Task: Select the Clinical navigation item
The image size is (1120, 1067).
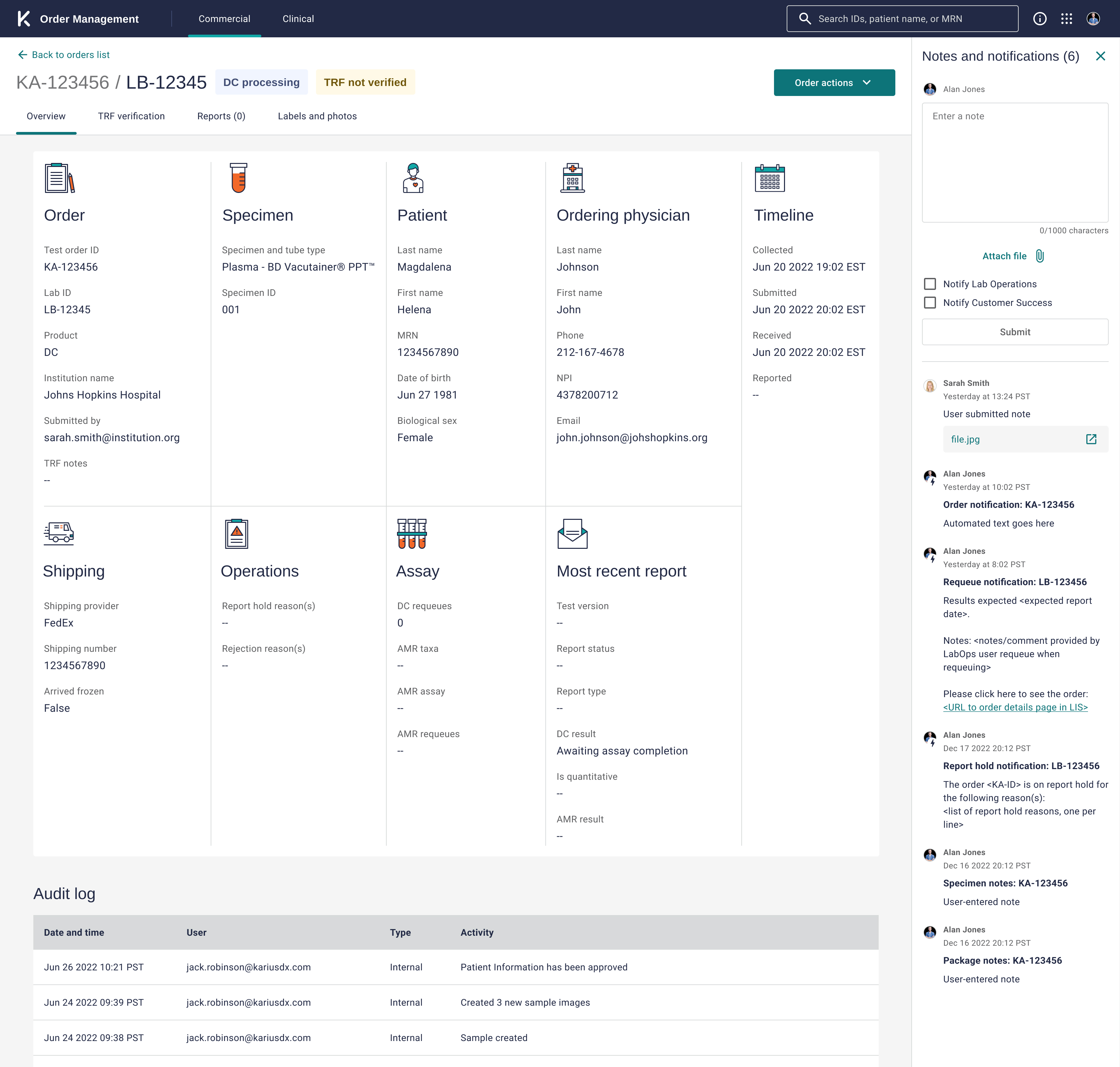Action: coord(298,19)
